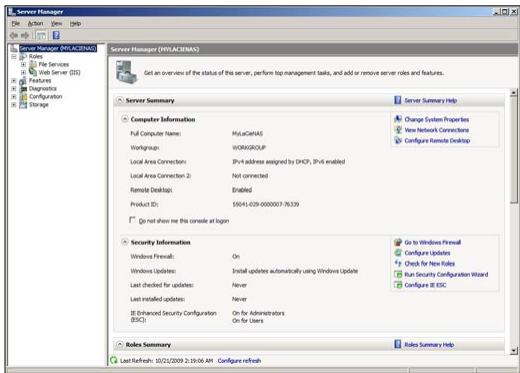Open the File menu
The height and width of the screenshot is (373, 520).
tap(16, 23)
